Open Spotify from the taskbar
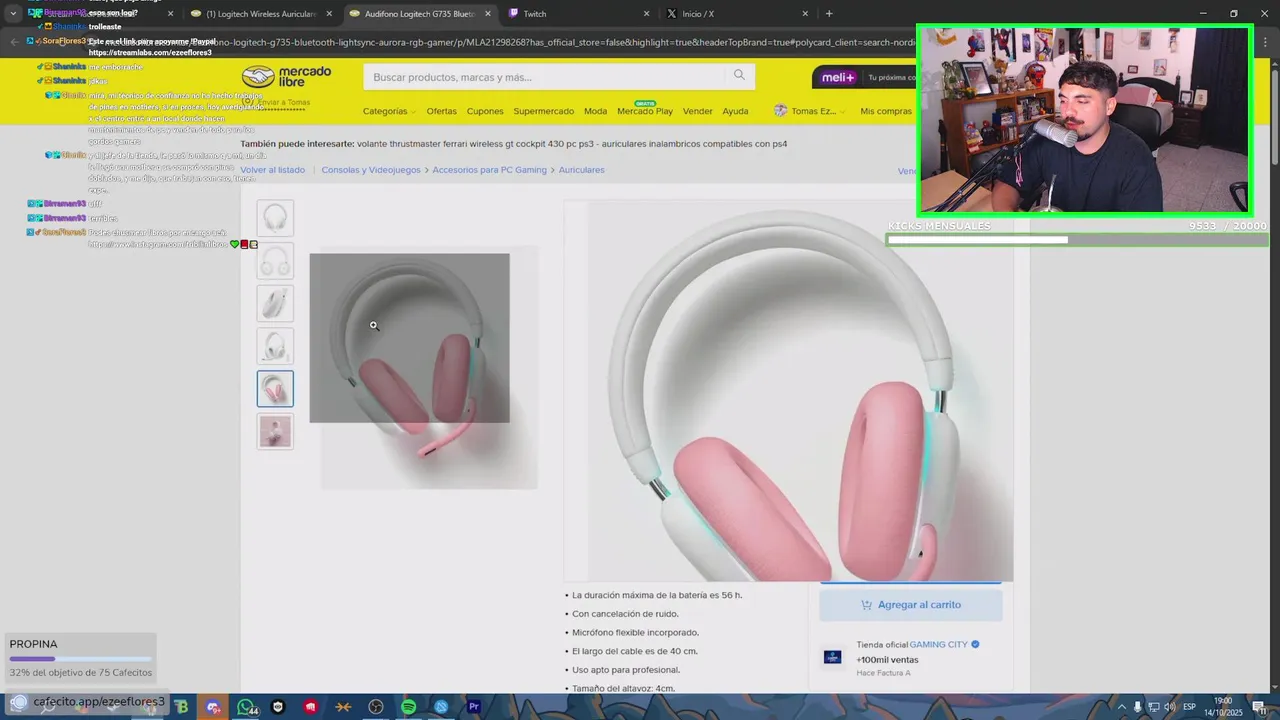 409,707
